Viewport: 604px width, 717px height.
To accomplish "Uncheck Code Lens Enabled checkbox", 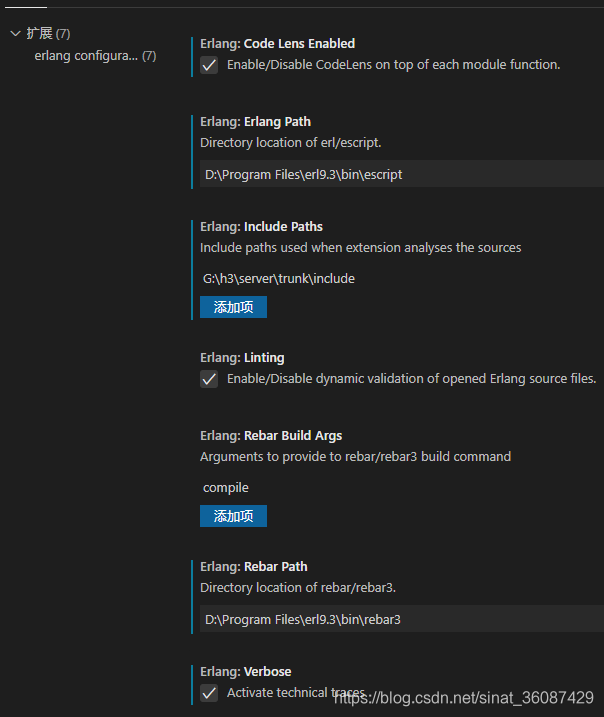I will [209, 65].
